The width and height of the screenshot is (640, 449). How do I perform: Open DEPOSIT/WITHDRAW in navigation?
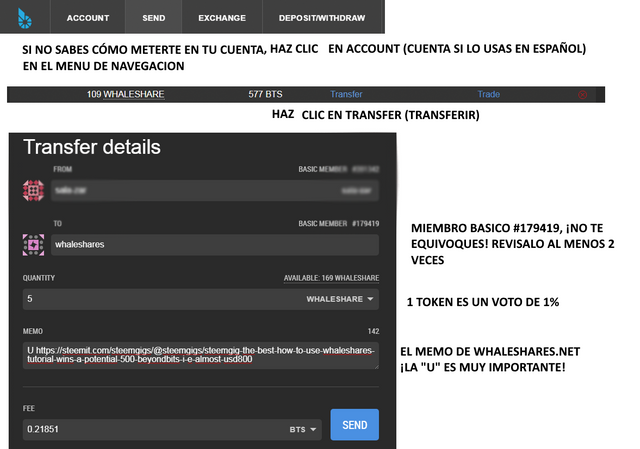click(322, 18)
